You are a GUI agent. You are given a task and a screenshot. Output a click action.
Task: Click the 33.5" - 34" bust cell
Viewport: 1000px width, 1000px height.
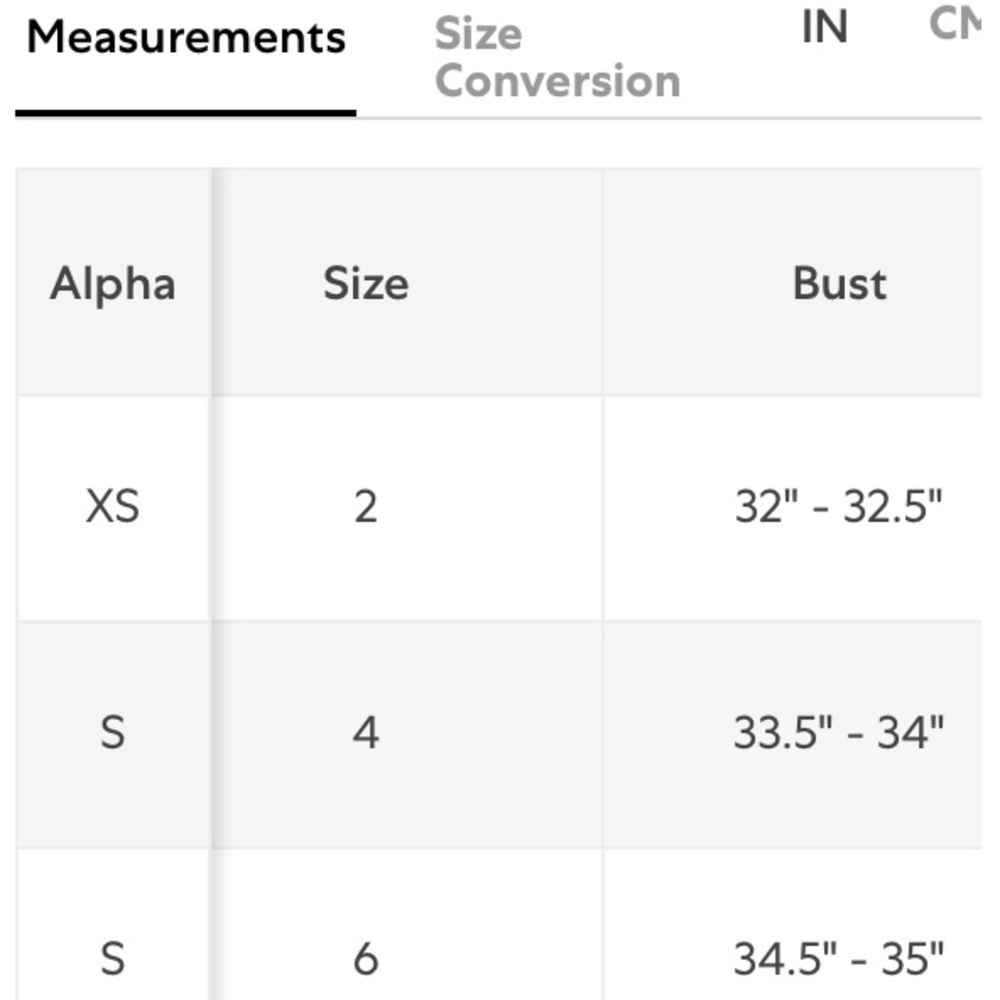(x=839, y=733)
